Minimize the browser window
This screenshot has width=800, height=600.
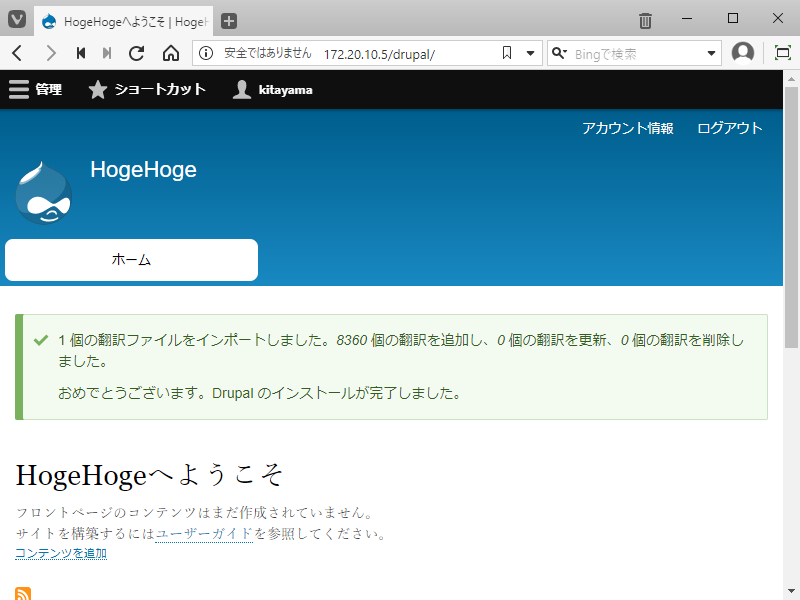(x=687, y=19)
